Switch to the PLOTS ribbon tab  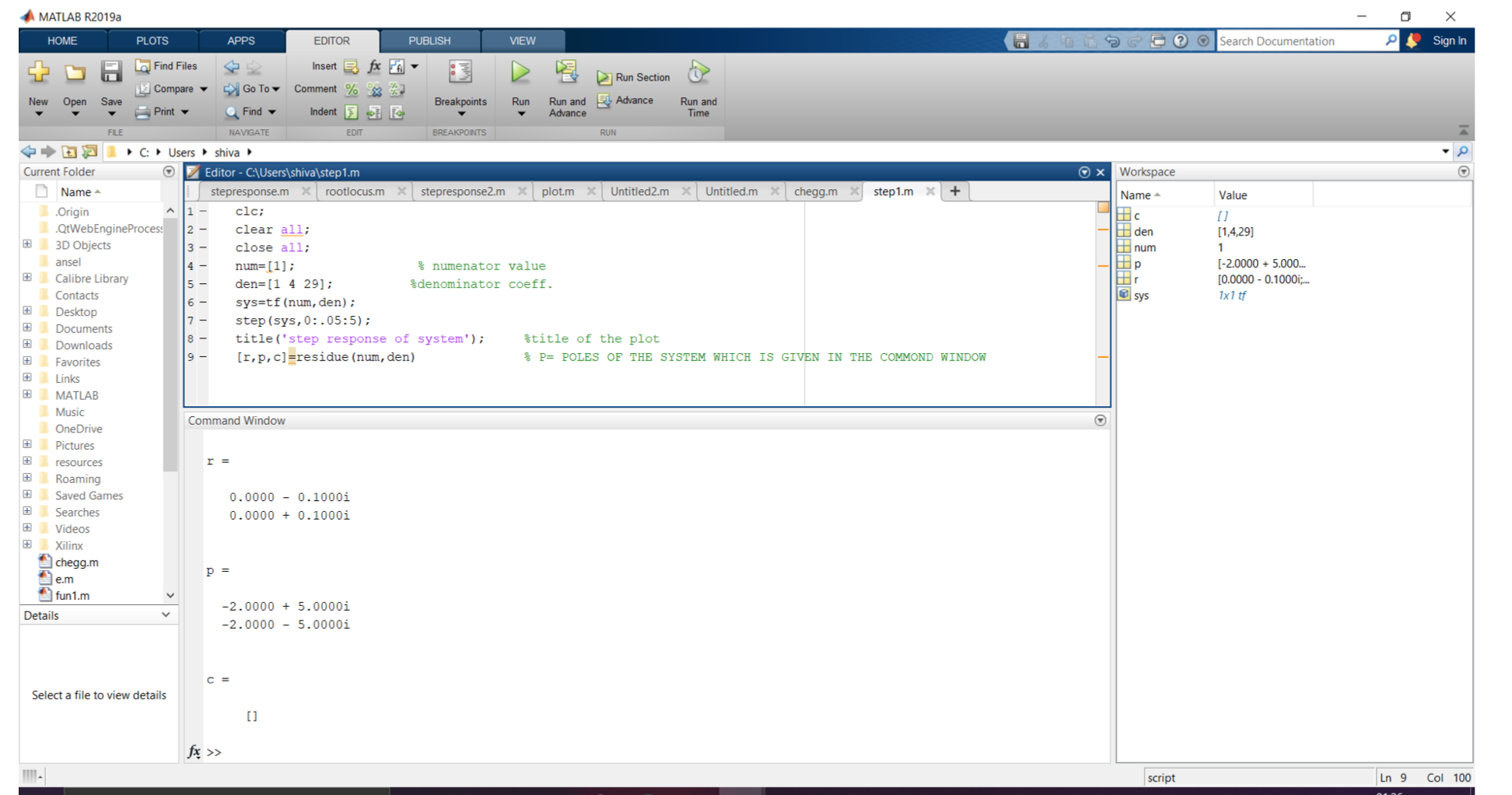152,40
